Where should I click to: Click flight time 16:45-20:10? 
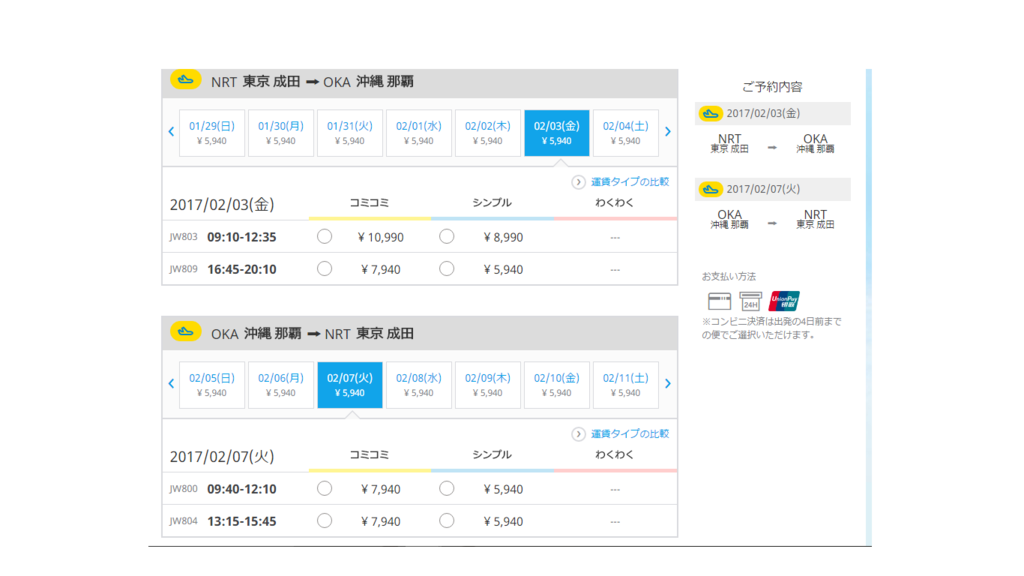(242, 269)
